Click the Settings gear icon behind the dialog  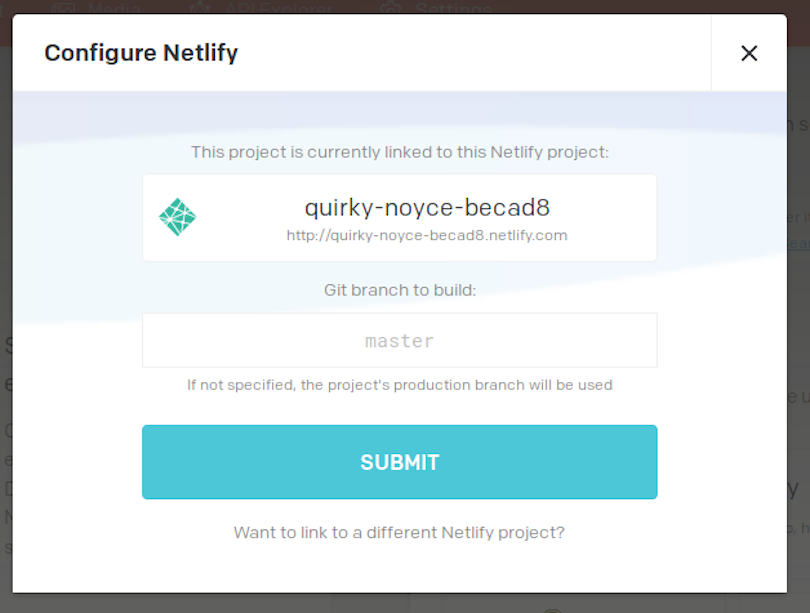pos(391,8)
